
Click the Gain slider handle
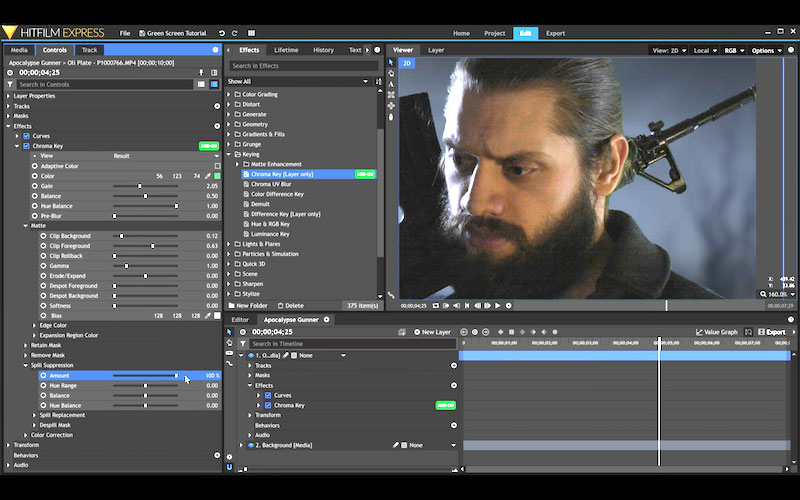139,186
